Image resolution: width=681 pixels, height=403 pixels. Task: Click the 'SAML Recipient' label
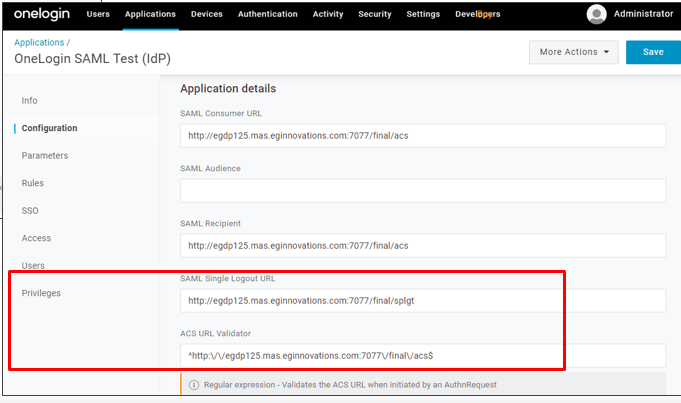(x=210, y=223)
